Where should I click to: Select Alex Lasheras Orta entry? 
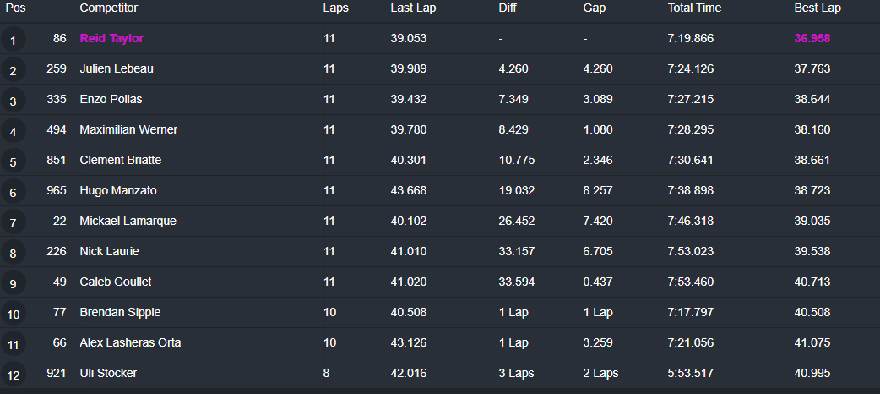click(130, 342)
